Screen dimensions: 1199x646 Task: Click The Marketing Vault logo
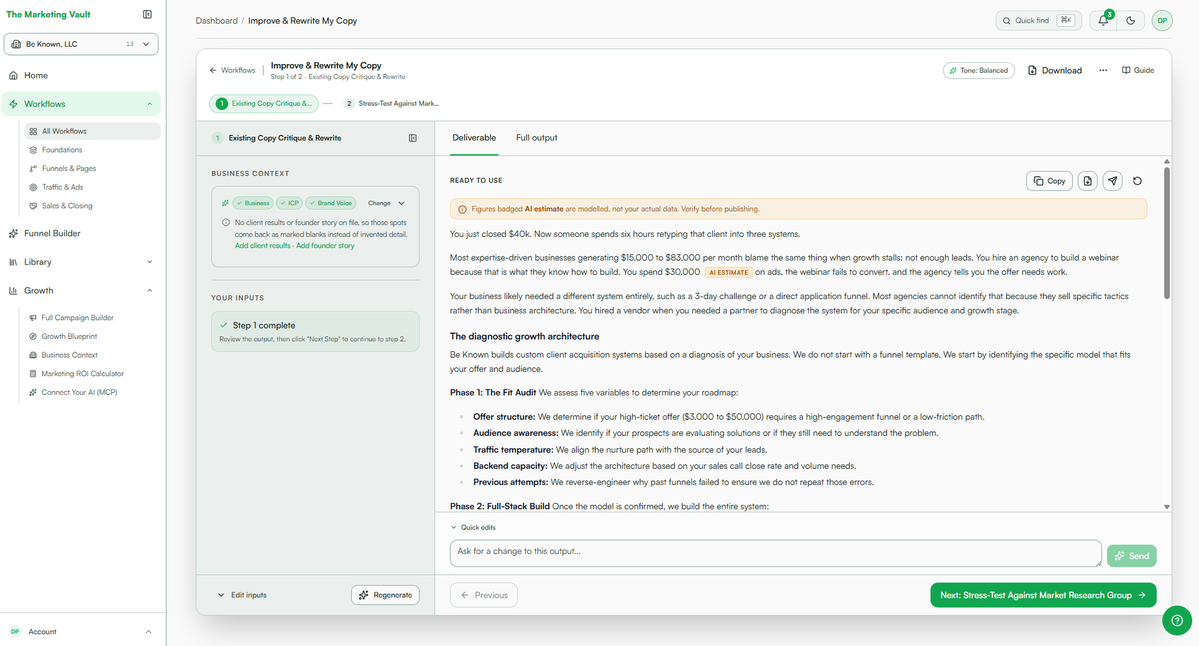(x=48, y=14)
